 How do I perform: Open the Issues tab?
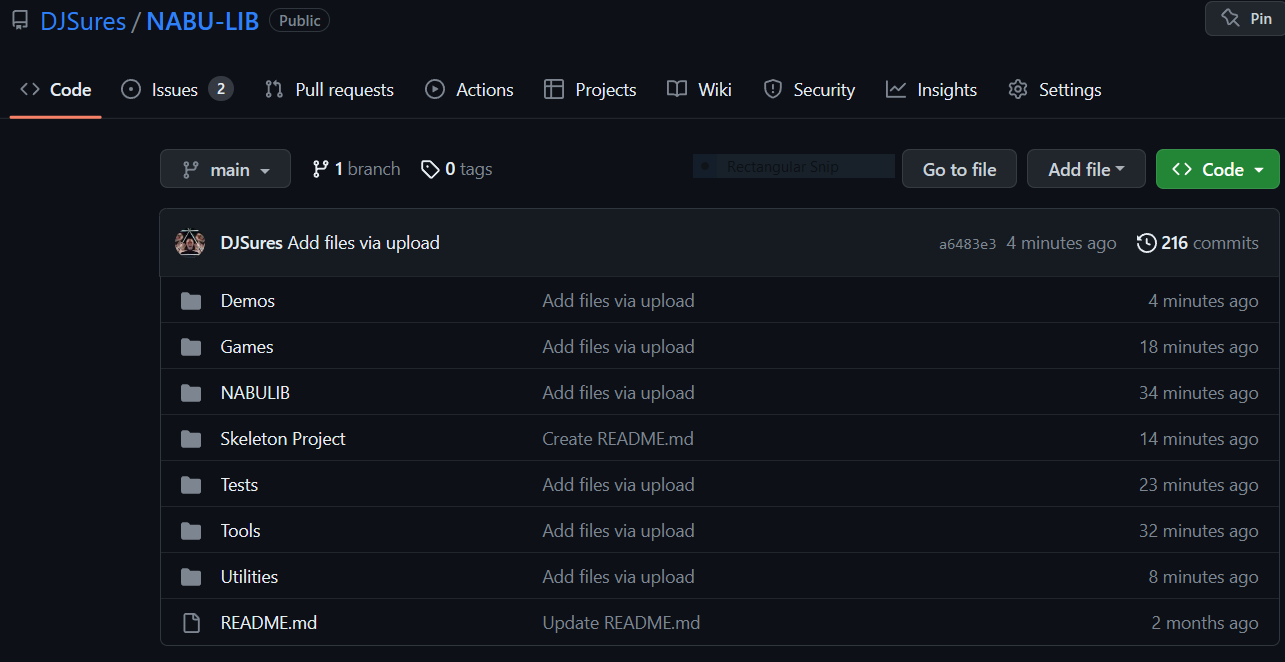click(x=176, y=90)
